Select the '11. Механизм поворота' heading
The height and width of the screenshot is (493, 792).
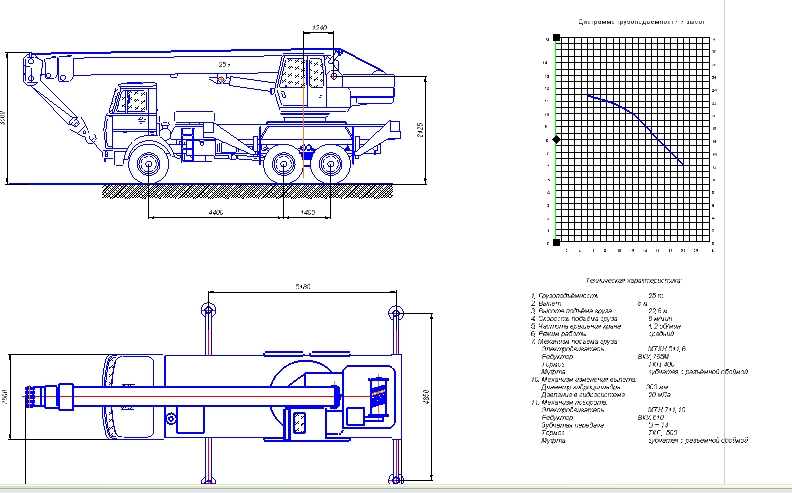[x=569, y=403]
